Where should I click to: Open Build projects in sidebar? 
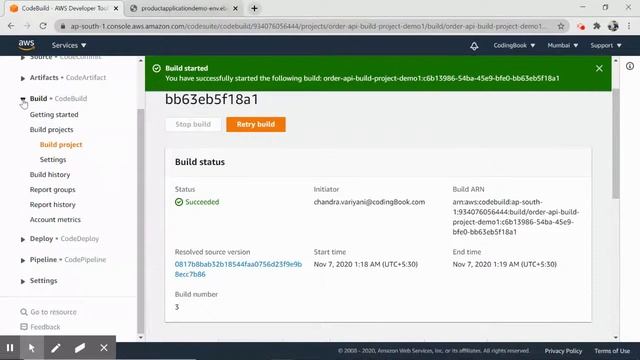point(51,130)
